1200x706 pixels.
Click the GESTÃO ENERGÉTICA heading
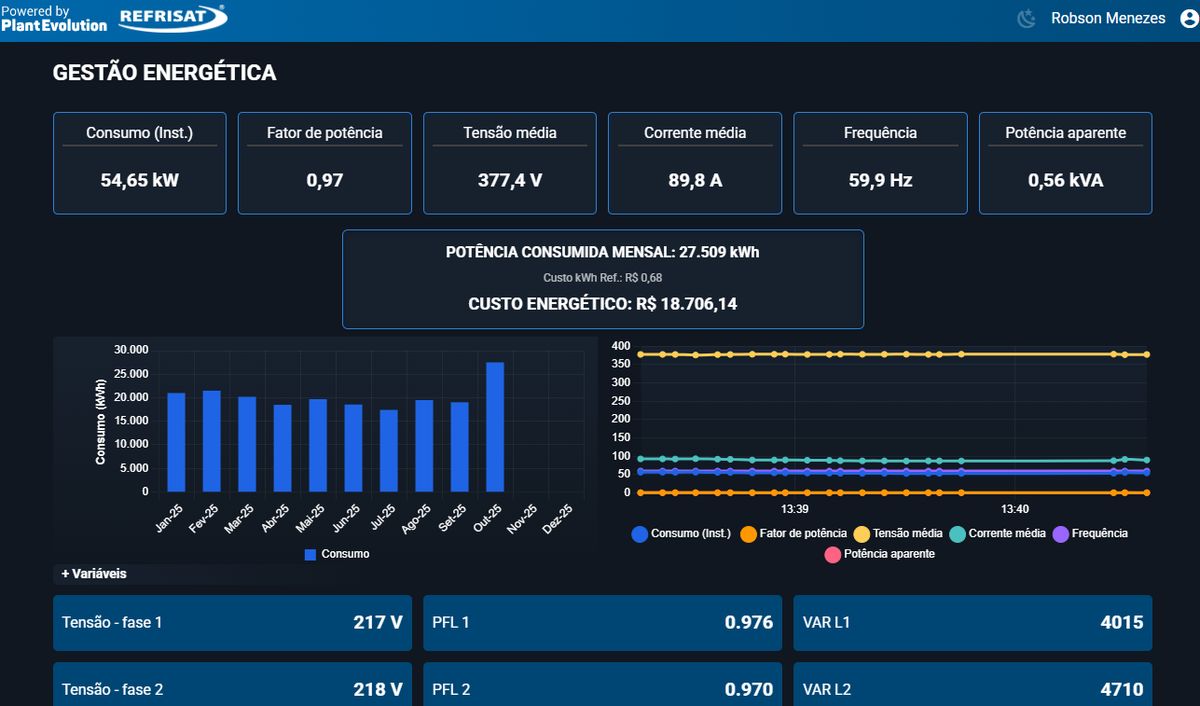[x=164, y=73]
